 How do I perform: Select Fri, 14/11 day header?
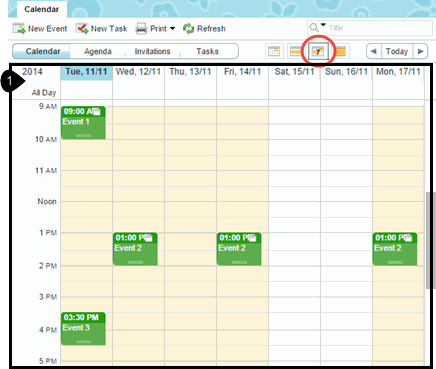pos(242,72)
